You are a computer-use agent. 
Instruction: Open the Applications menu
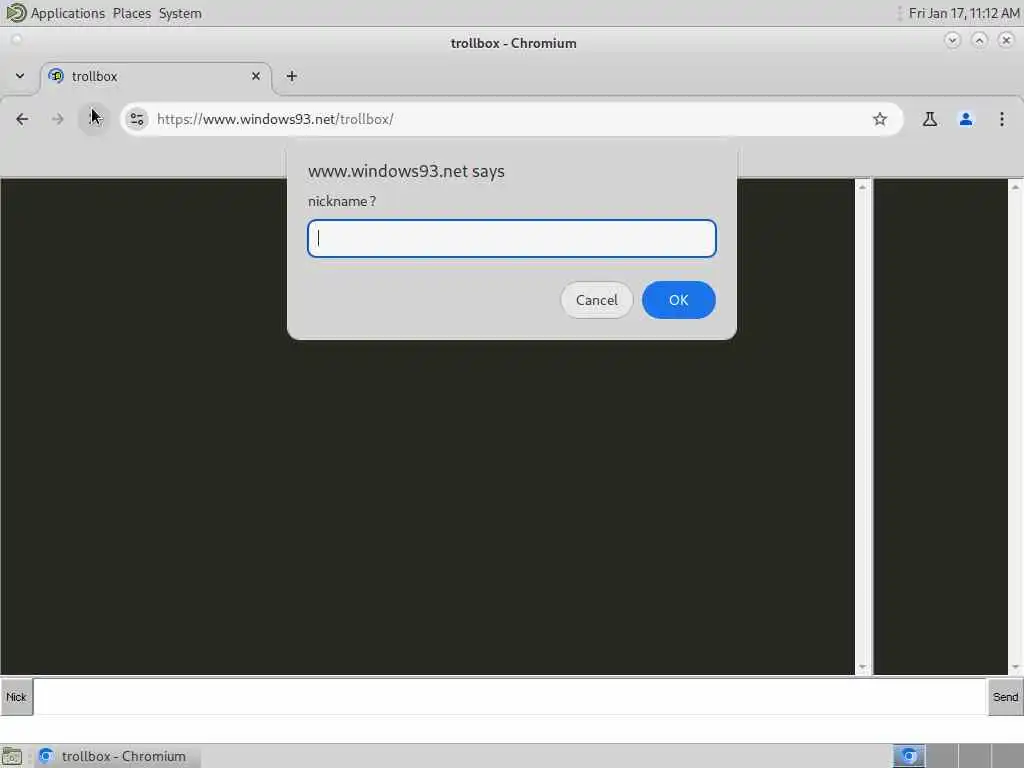[67, 13]
